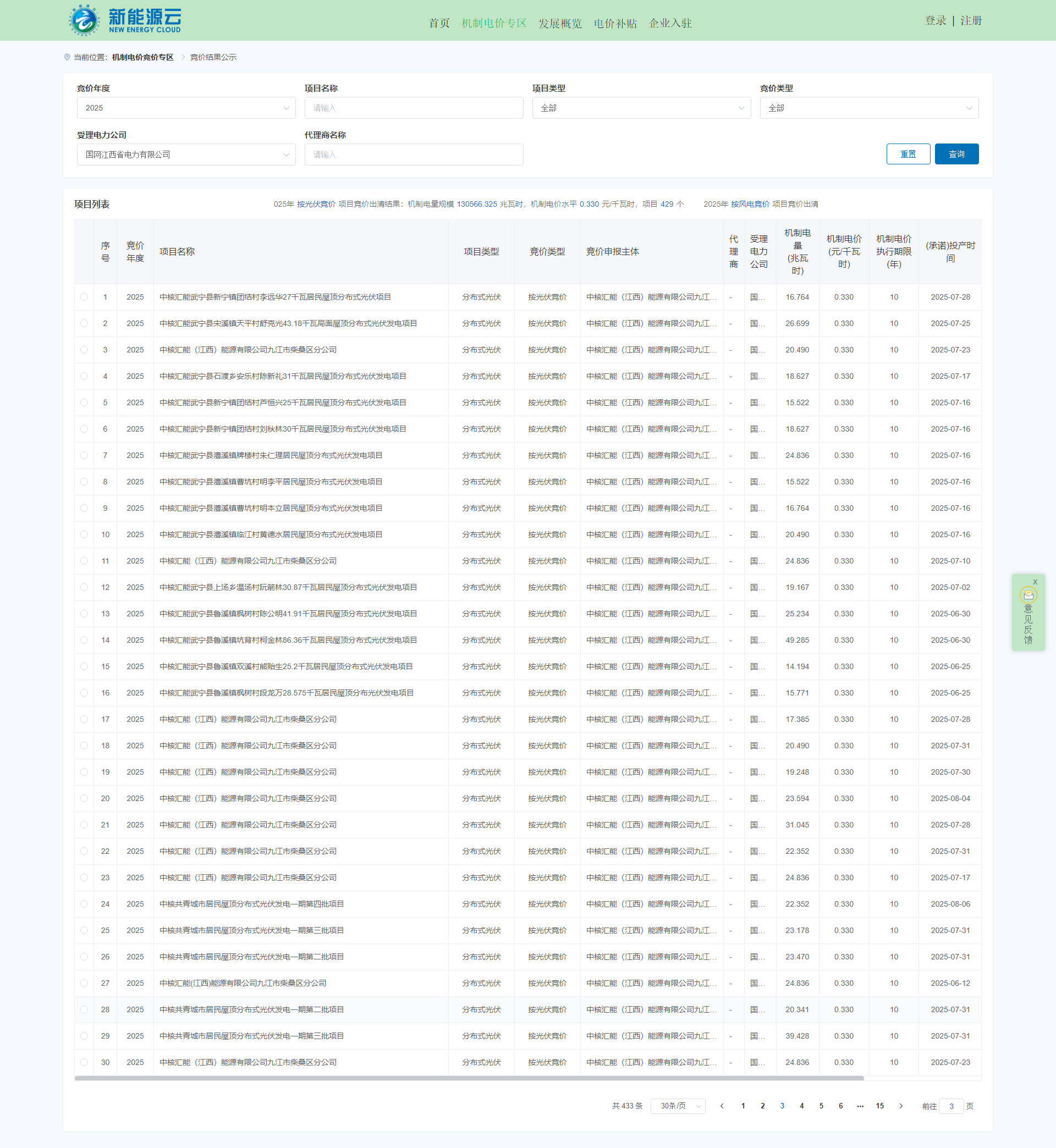
Task: Click the 项目名称 input field
Action: pyautogui.click(x=413, y=108)
